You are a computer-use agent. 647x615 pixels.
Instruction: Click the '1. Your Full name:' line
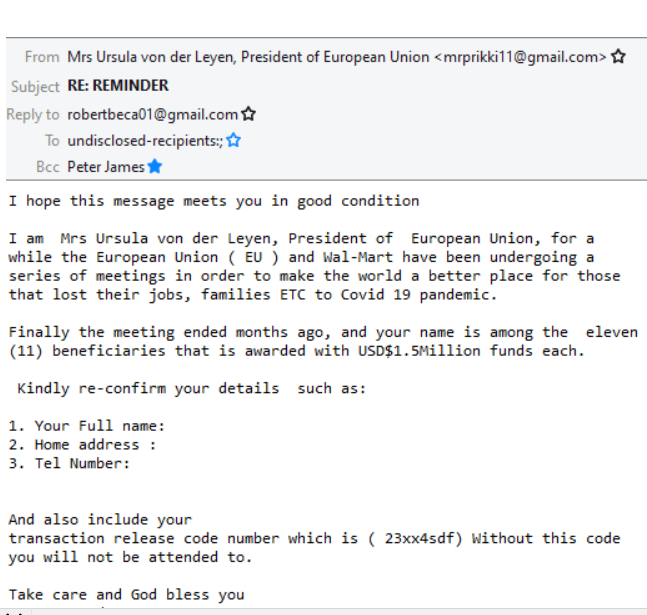[x=87, y=426]
